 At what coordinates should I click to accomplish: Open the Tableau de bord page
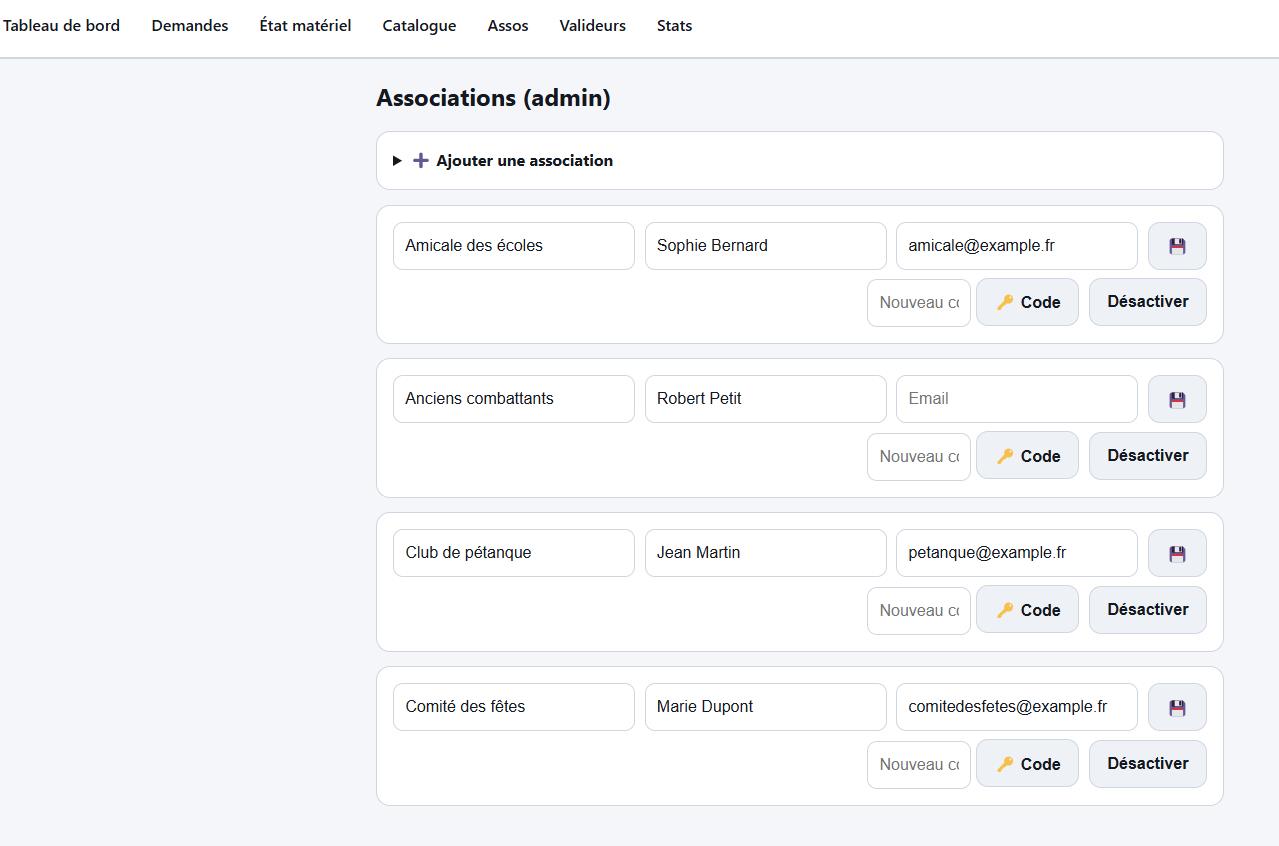(61, 26)
